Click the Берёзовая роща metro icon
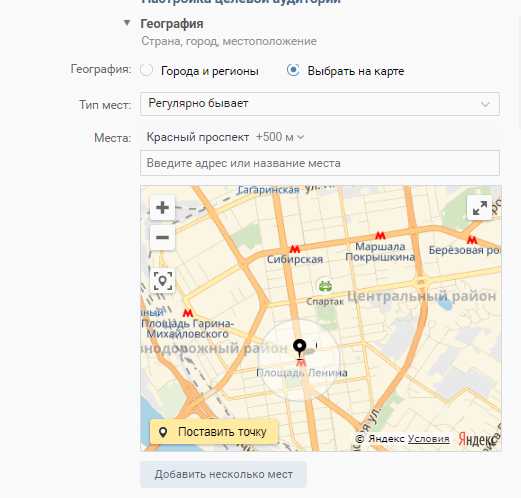521x498 pixels. [x=472, y=240]
